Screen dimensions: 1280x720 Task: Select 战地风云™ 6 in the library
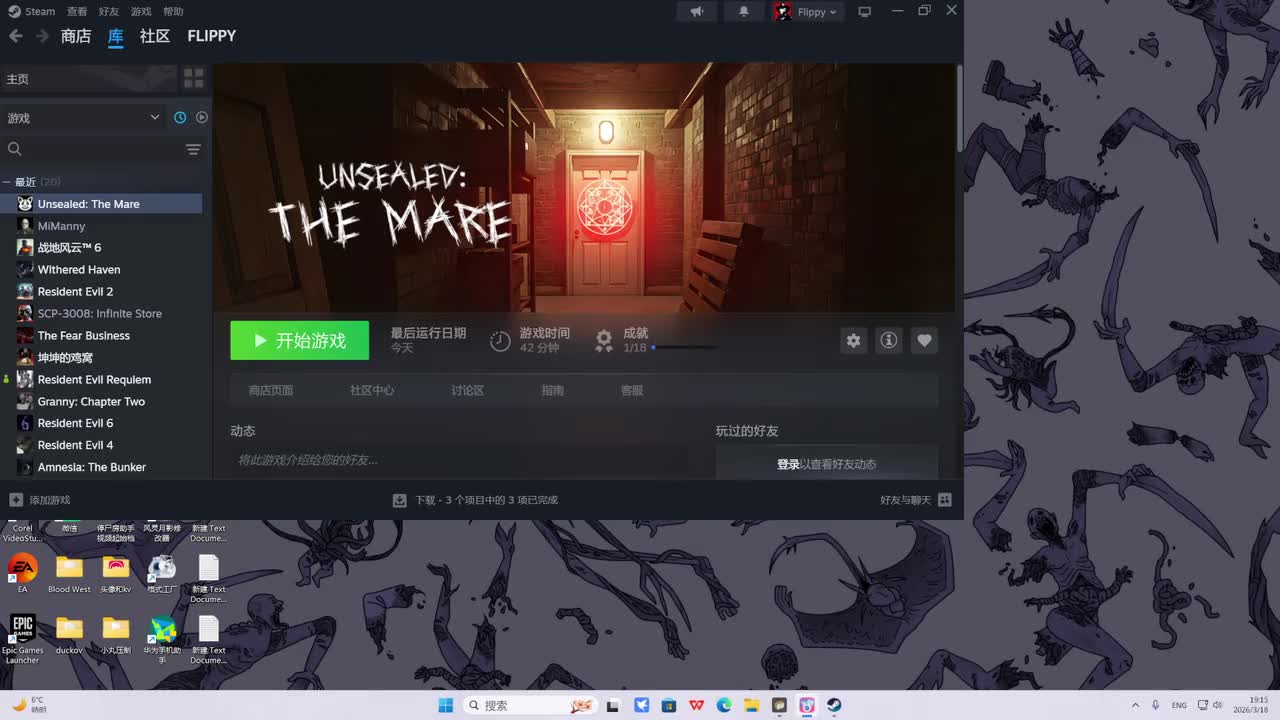[101, 248]
